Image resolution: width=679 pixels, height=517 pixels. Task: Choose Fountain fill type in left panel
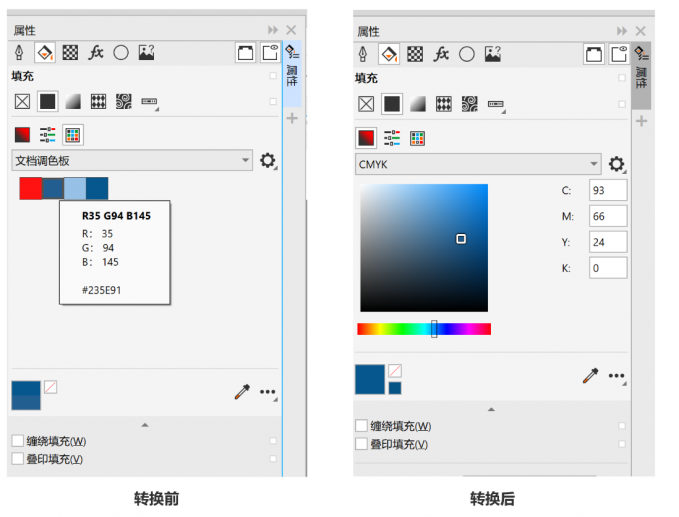pos(73,102)
